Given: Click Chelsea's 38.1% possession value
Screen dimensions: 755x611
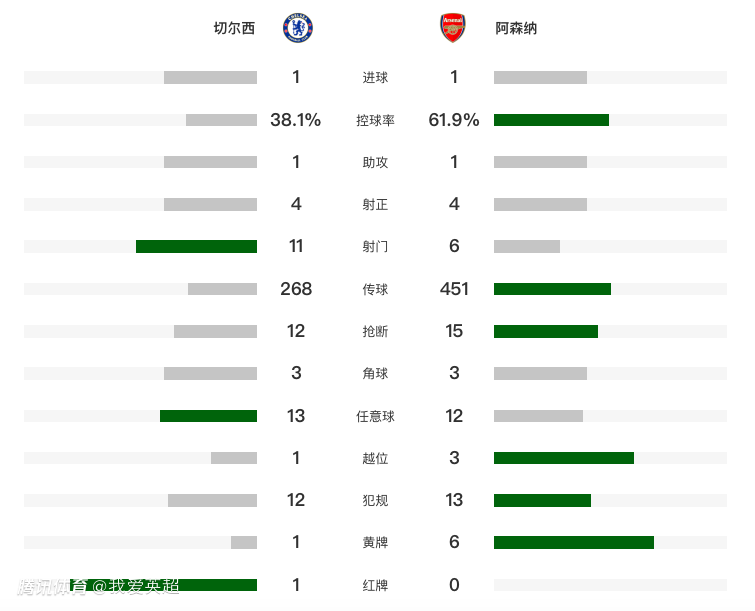Looking at the screenshot, I should pyautogui.click(x=295, y=120).
